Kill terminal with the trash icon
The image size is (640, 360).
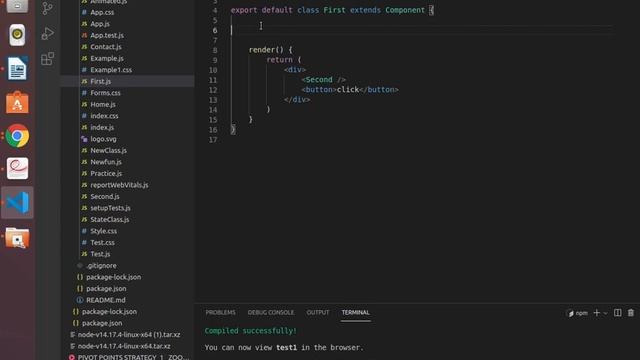pyautogui.click(x=631, y=313)
